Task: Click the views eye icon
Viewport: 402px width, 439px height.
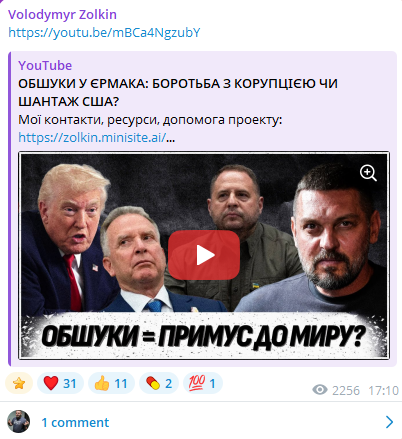Action: click(320, 389)
